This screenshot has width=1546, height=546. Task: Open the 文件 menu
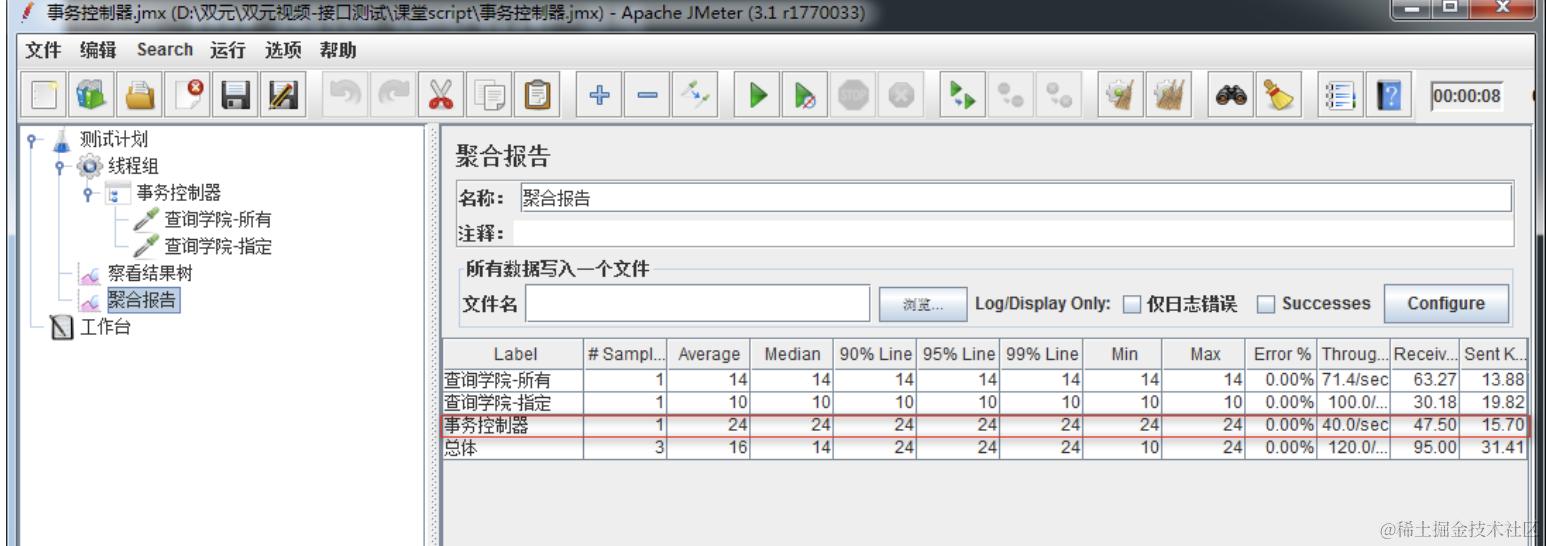pyautogui.click(x=41, y=50)
